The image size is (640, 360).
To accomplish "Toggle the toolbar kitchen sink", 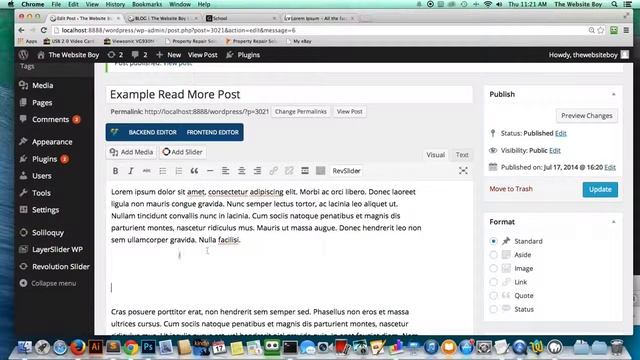I will tap(320, 171).
